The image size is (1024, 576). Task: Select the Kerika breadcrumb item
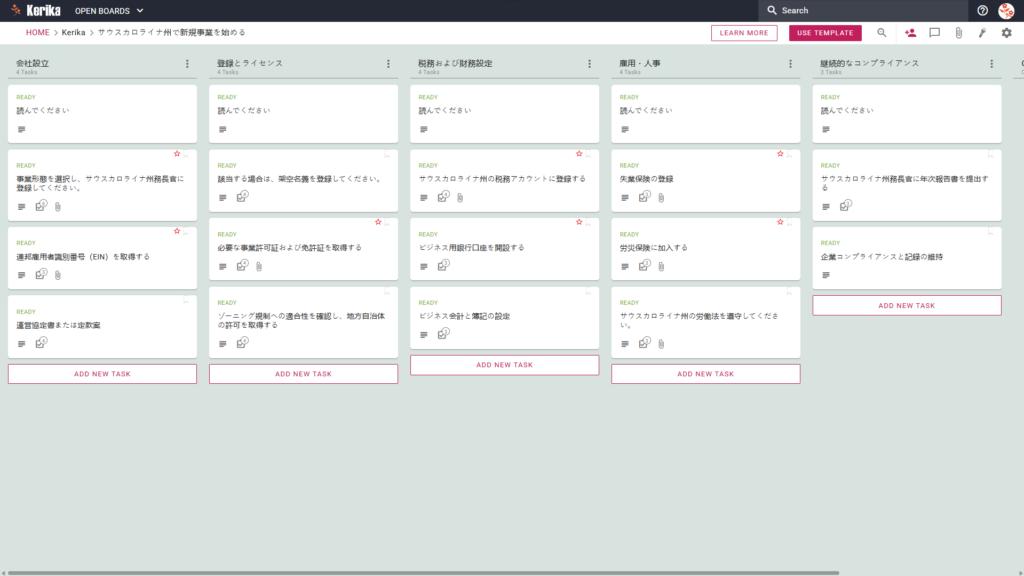click(73, 33)
